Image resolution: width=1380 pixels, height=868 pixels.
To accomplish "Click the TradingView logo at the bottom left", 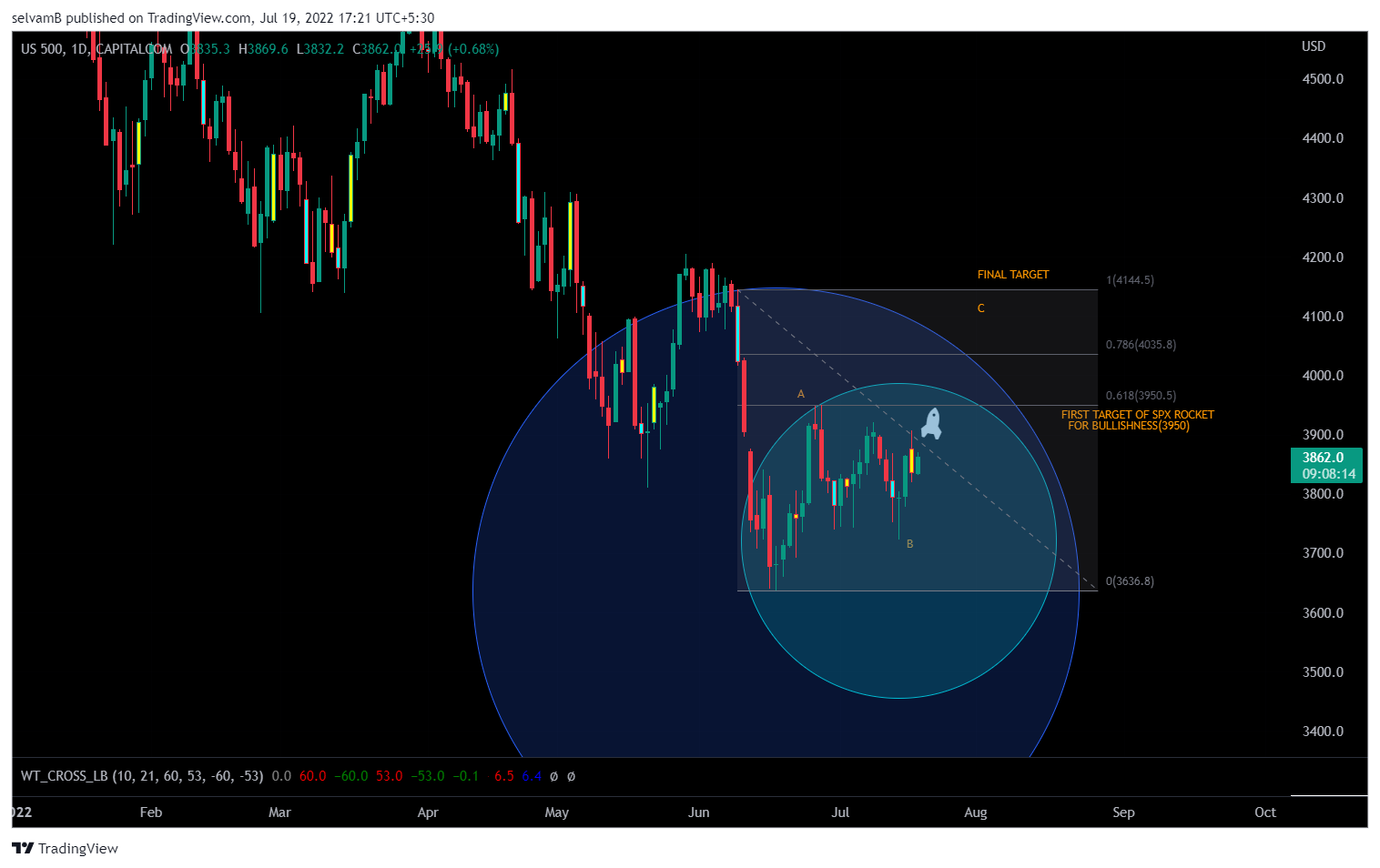I will click(x=65, y=848).
